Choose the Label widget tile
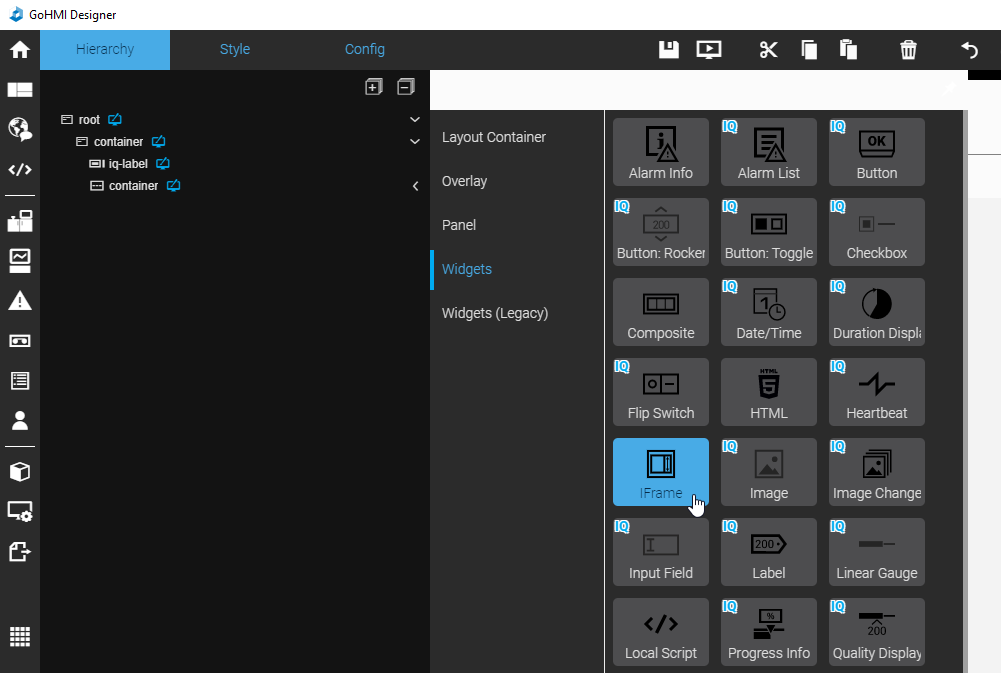 pos(769,552)
